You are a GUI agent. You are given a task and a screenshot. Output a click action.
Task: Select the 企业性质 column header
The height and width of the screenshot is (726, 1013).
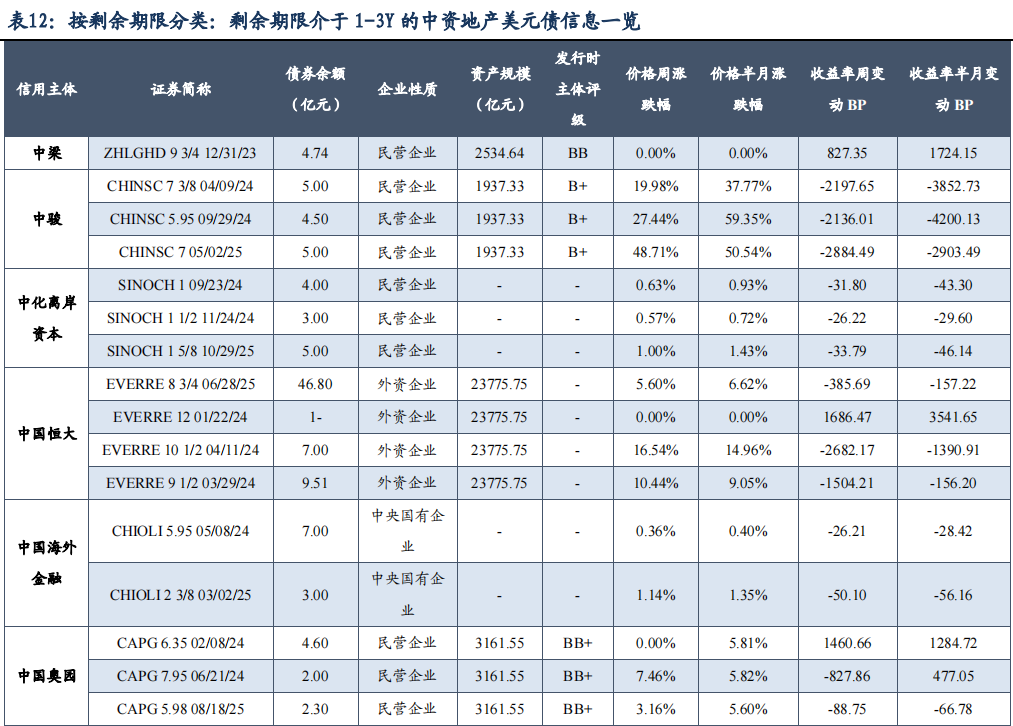click(408, 89)
